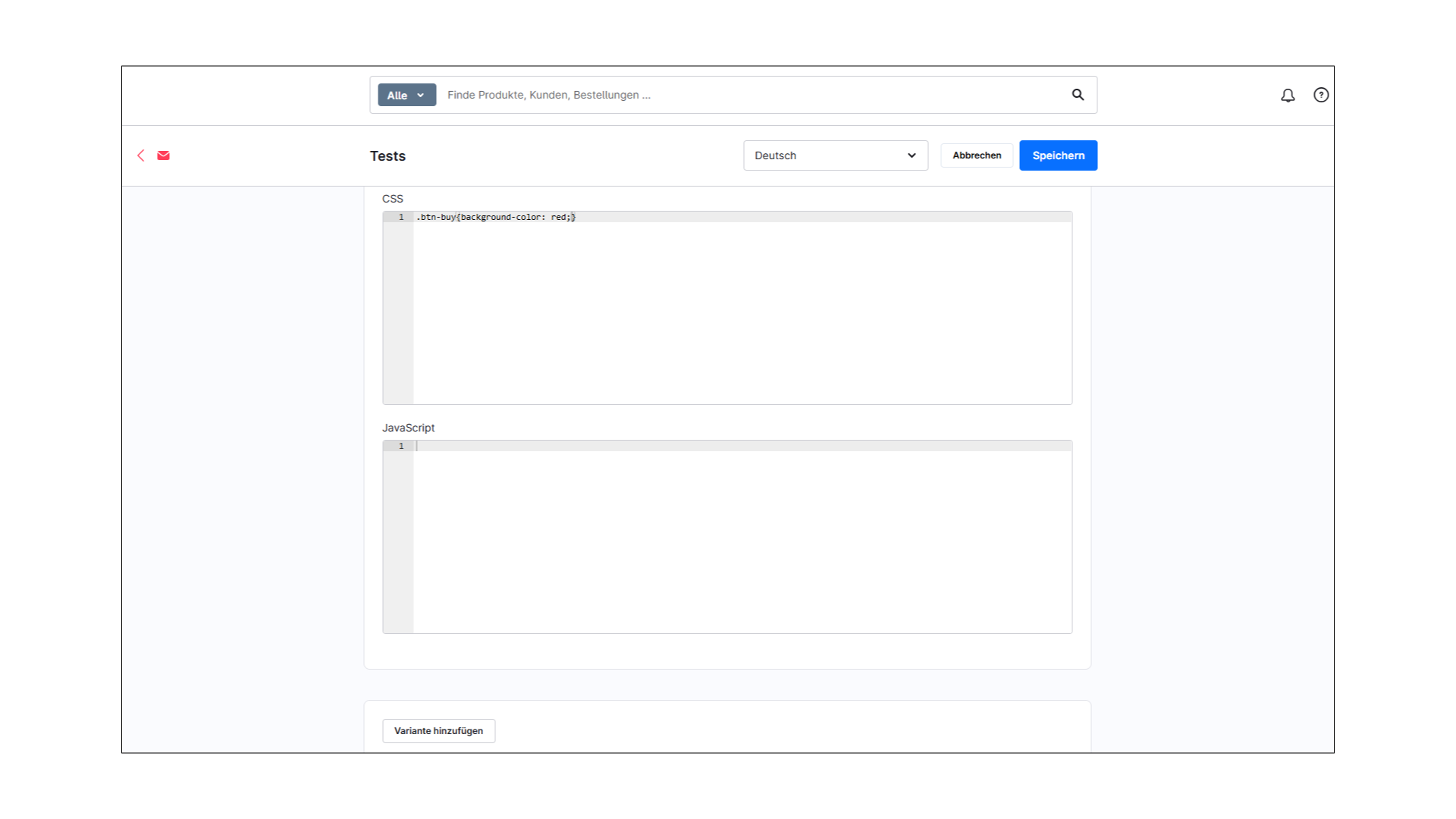
Task: Click line 1 of the JavaScript editor
Action: 682,446
